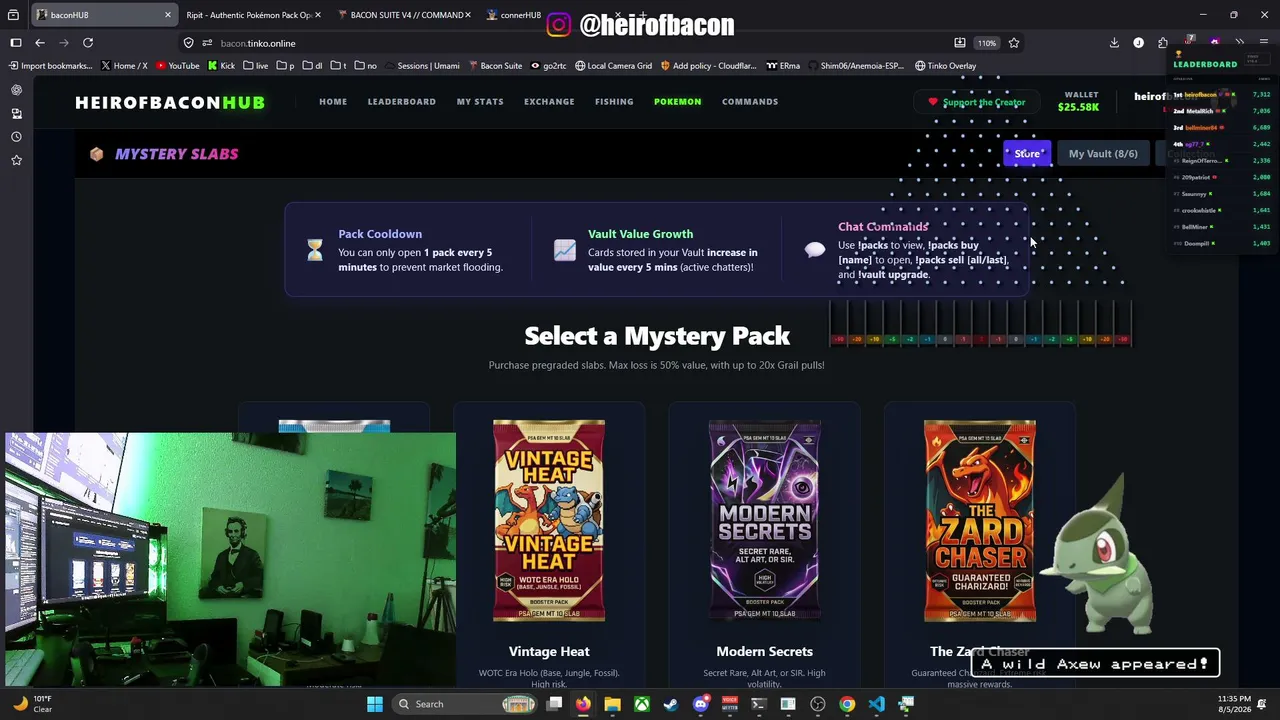Open File Explorer from the taskbar

coord(612,704)
